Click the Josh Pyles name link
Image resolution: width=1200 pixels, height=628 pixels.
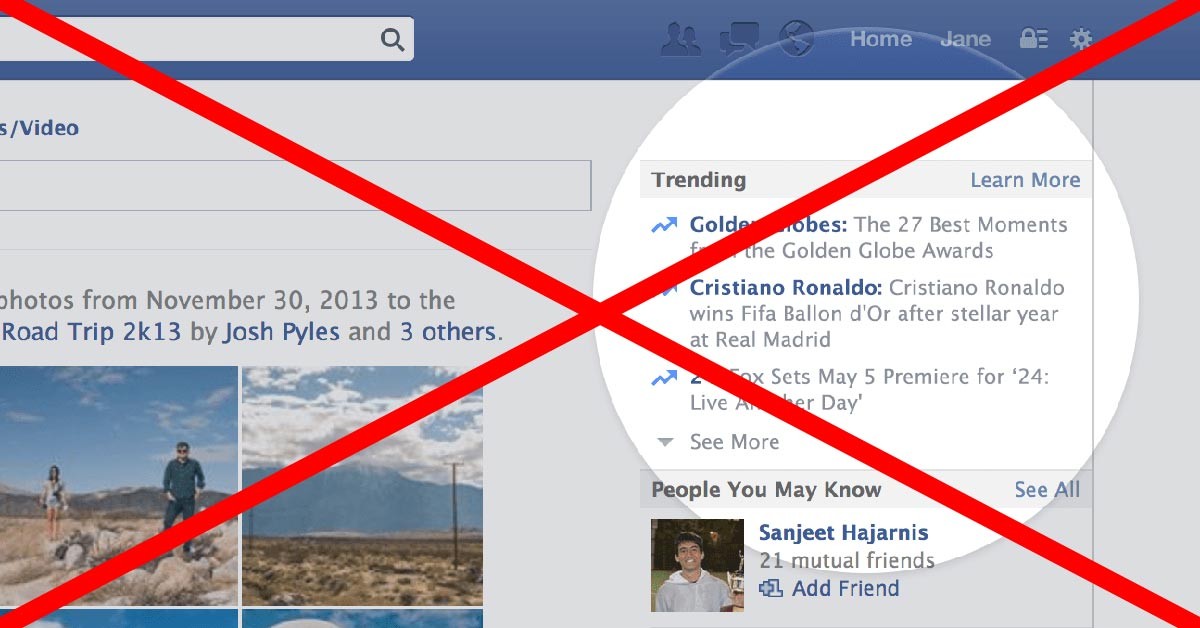pos(281,331)
